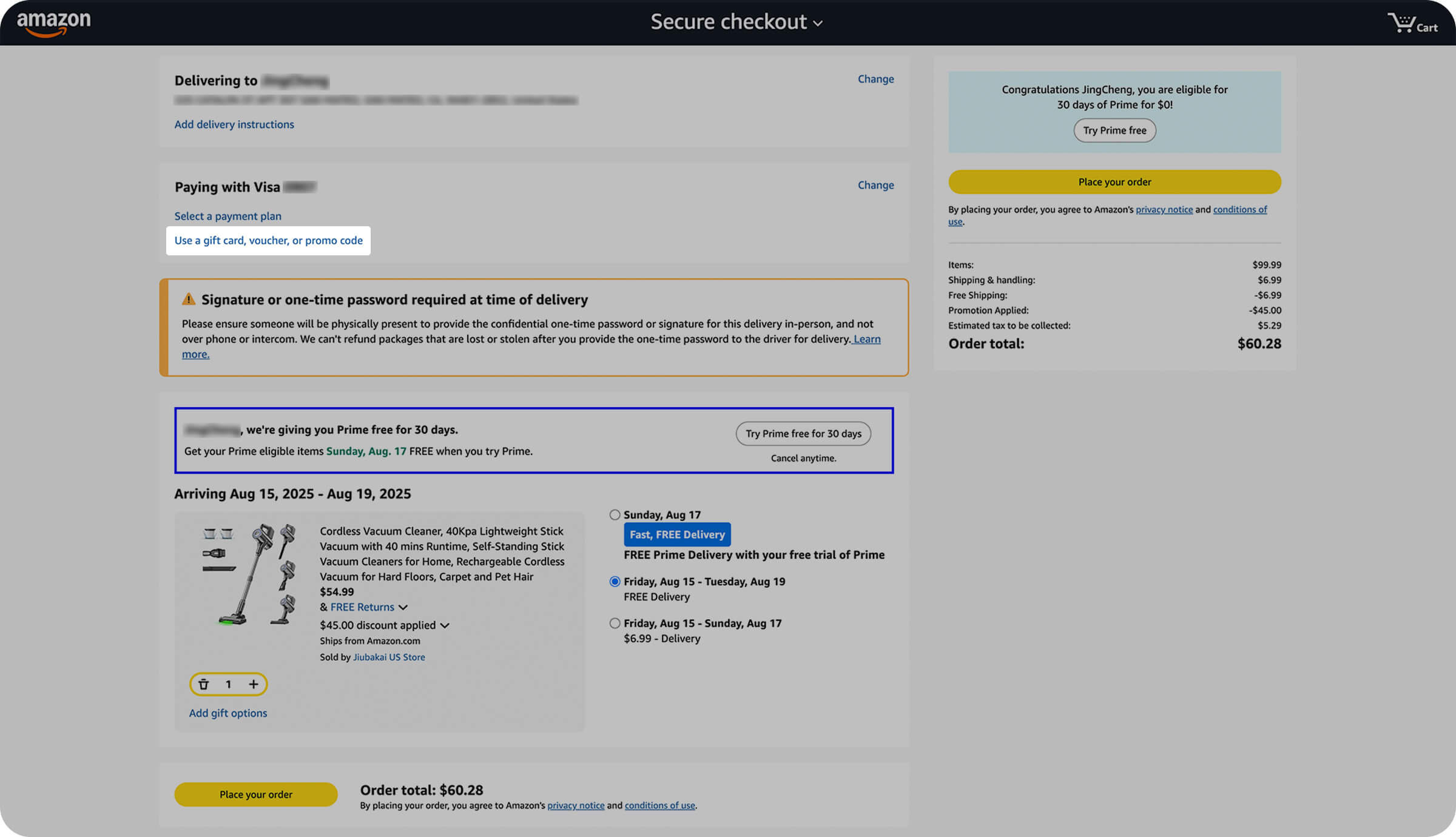The width and height of the screenshot is (1456, 837).
Task: Increase quantity with the plus icon
Action: click(254, 684)
